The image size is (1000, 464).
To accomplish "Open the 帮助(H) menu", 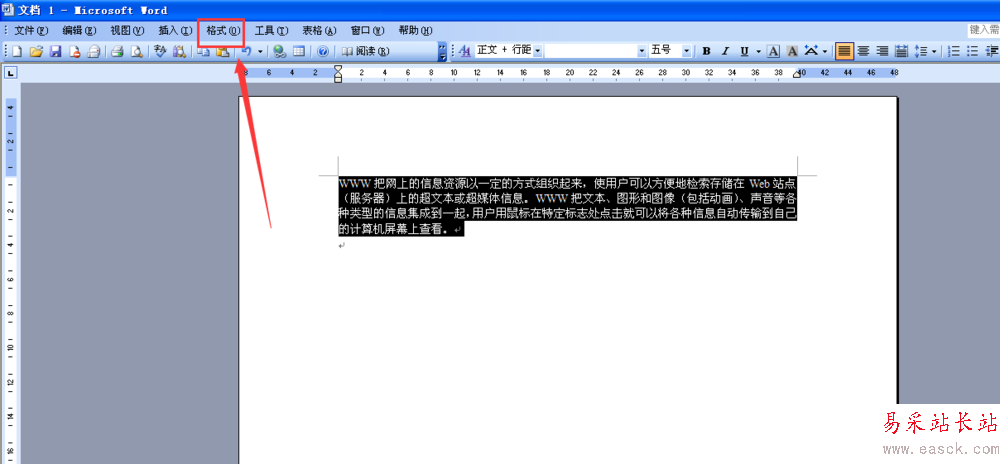I will pos(415,31).
